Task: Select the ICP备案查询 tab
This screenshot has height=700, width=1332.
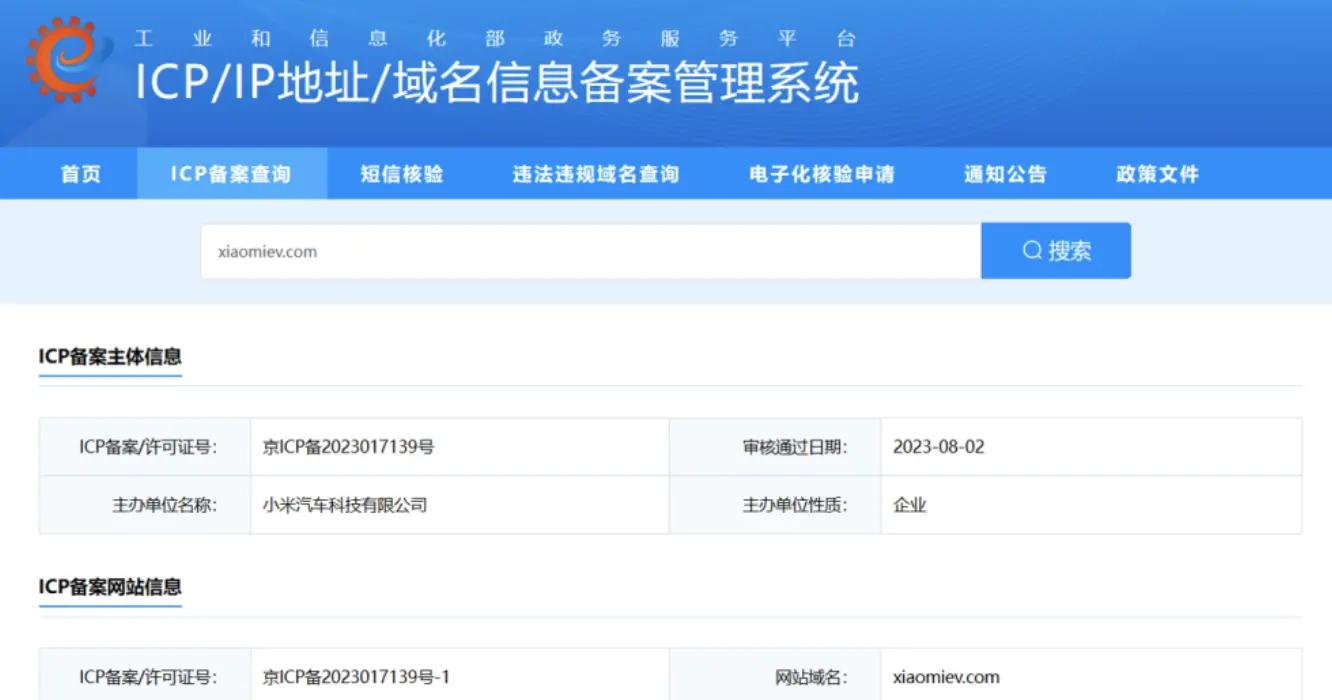Action: pyautogui.click(x=231, y=174)
